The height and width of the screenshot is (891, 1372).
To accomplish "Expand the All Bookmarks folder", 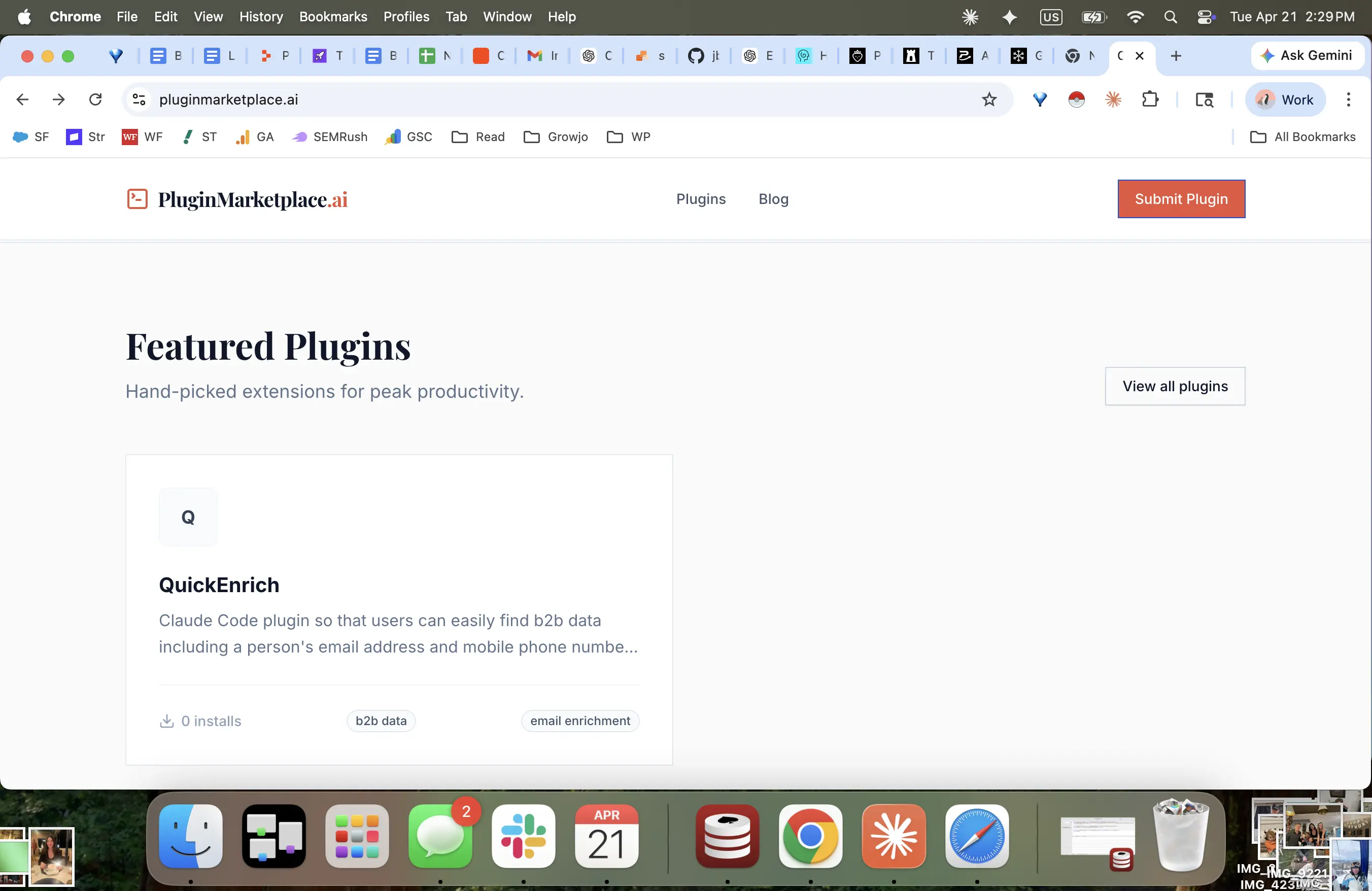I will tap(1303, 137).
